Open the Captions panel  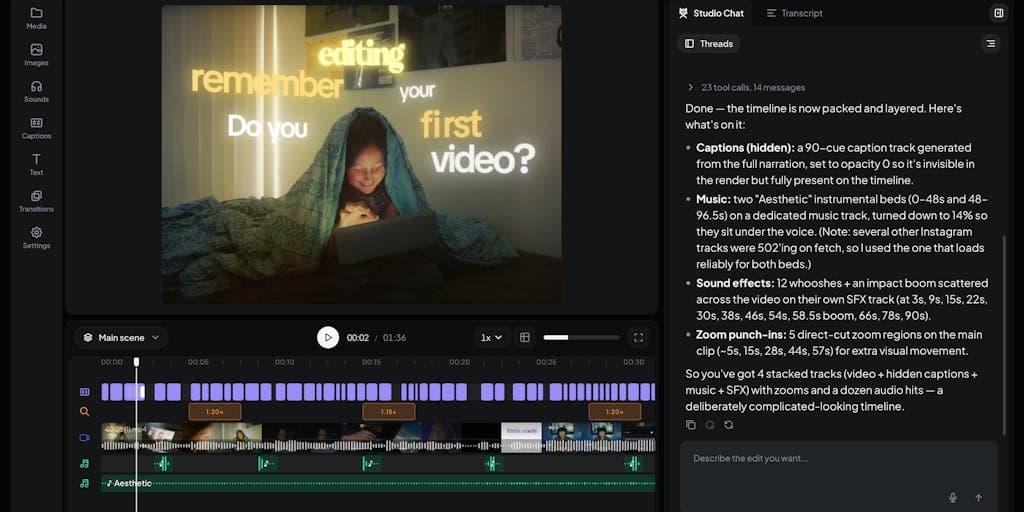tap(37, 128)
